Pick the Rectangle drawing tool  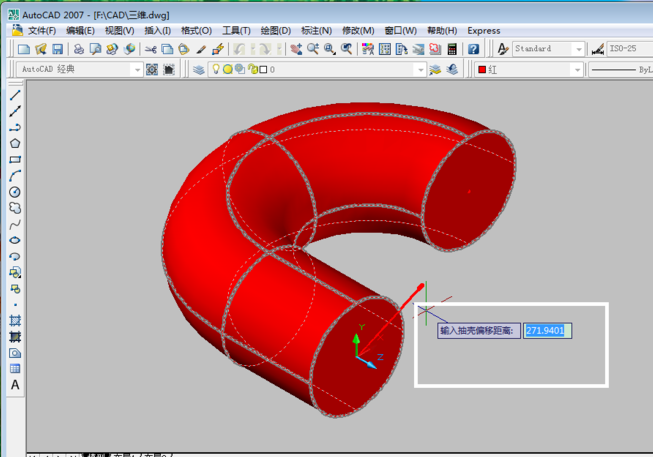click(x=15, y=160)
